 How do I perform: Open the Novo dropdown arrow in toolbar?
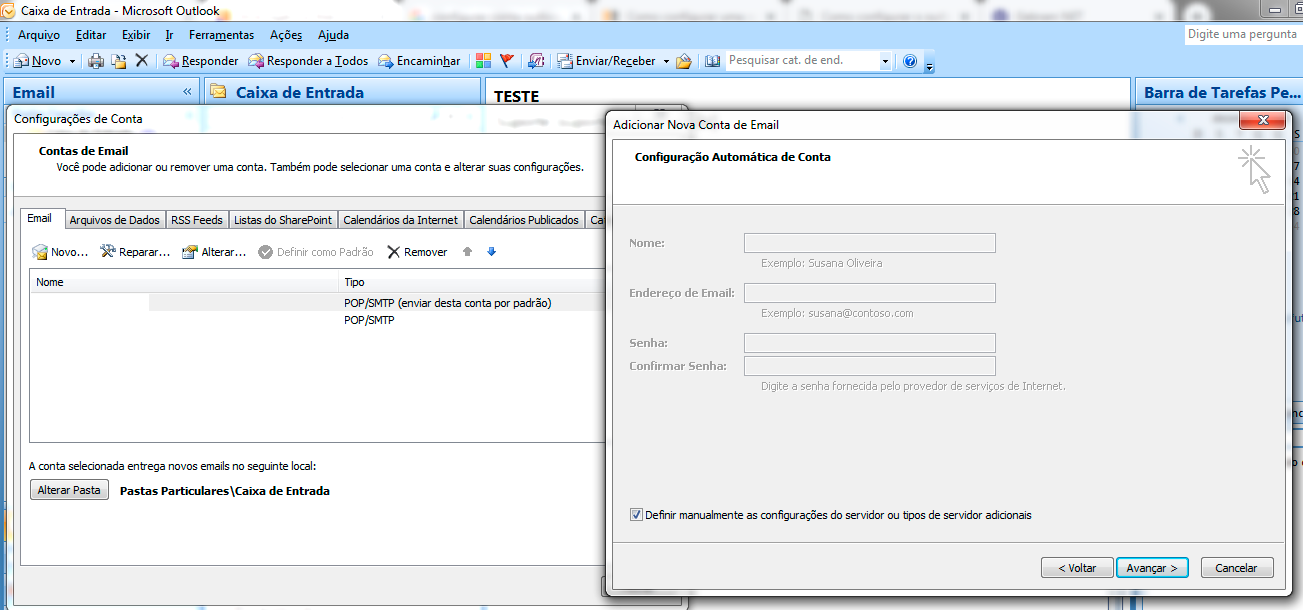[x=72, y=61]
